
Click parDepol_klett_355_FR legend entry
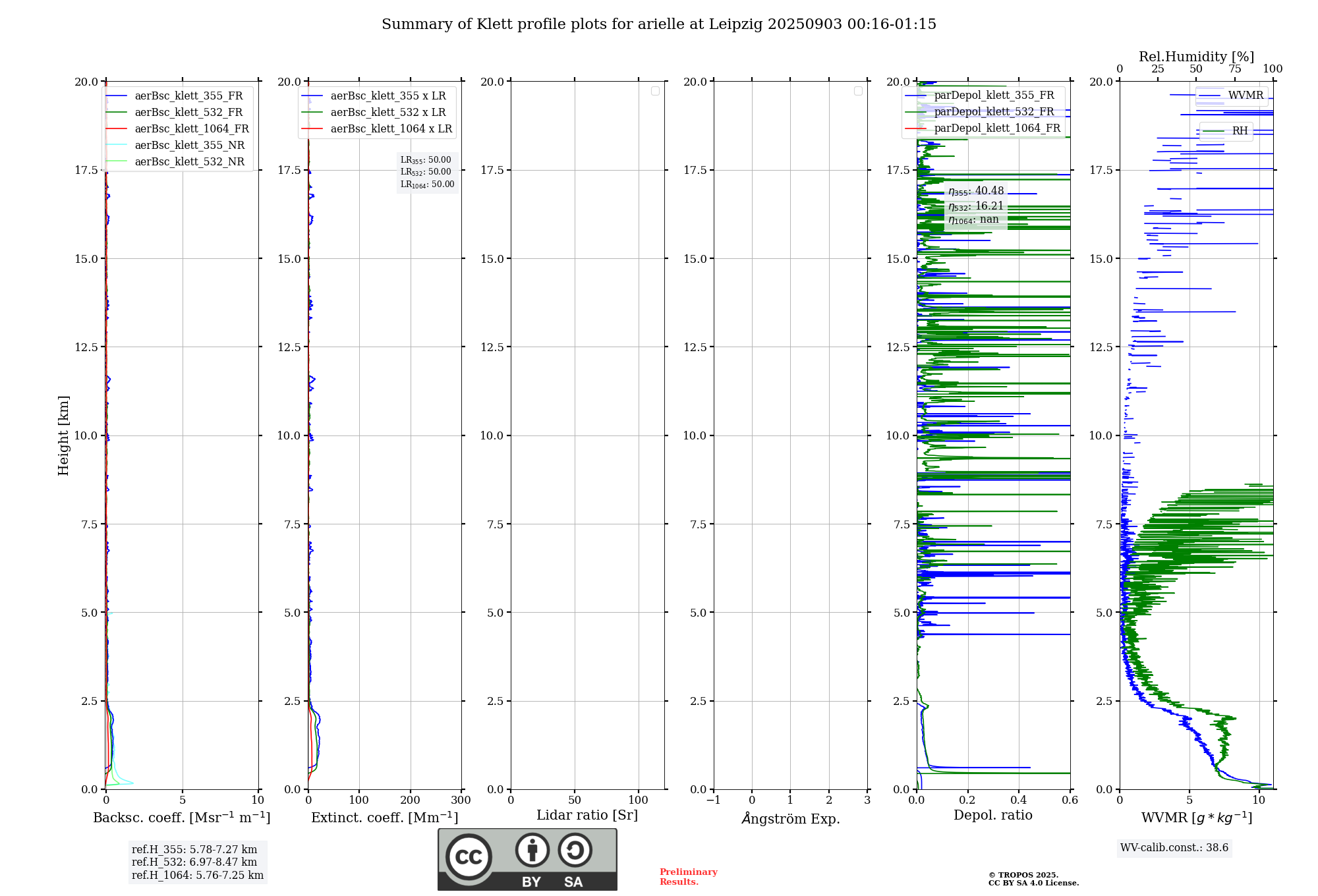tap(994, 95)
